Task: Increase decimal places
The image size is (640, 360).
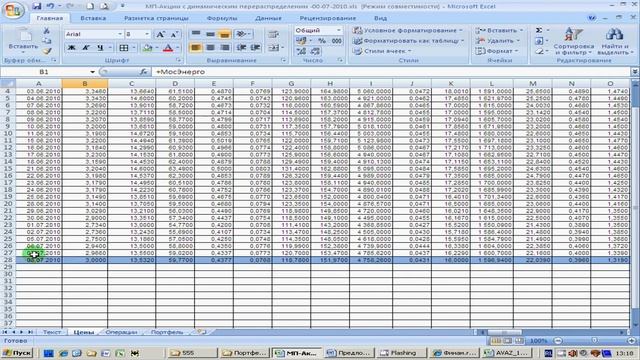Action: (x=301, y=51)
